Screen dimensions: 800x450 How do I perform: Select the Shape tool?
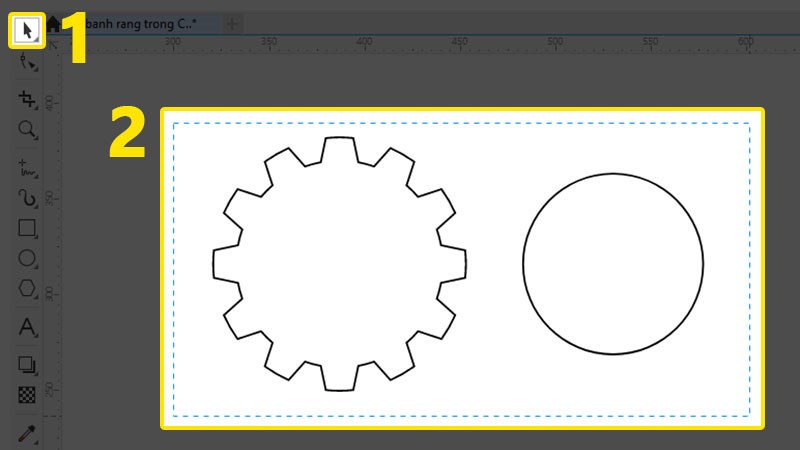coord(27,63)
